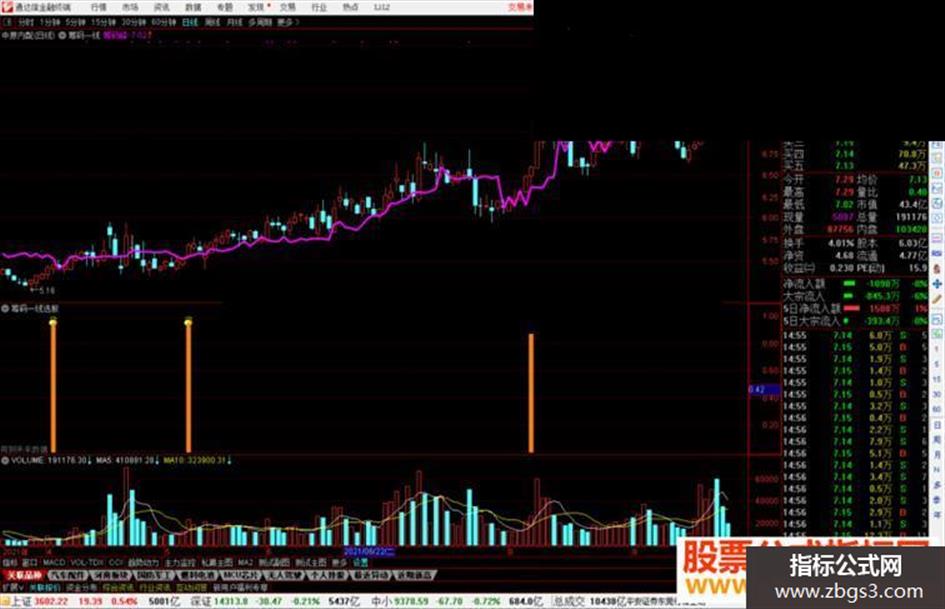The height and width of the screenshot is (609, 945).
Task: Open the 资金分布 link
Action: coord(81,587)
